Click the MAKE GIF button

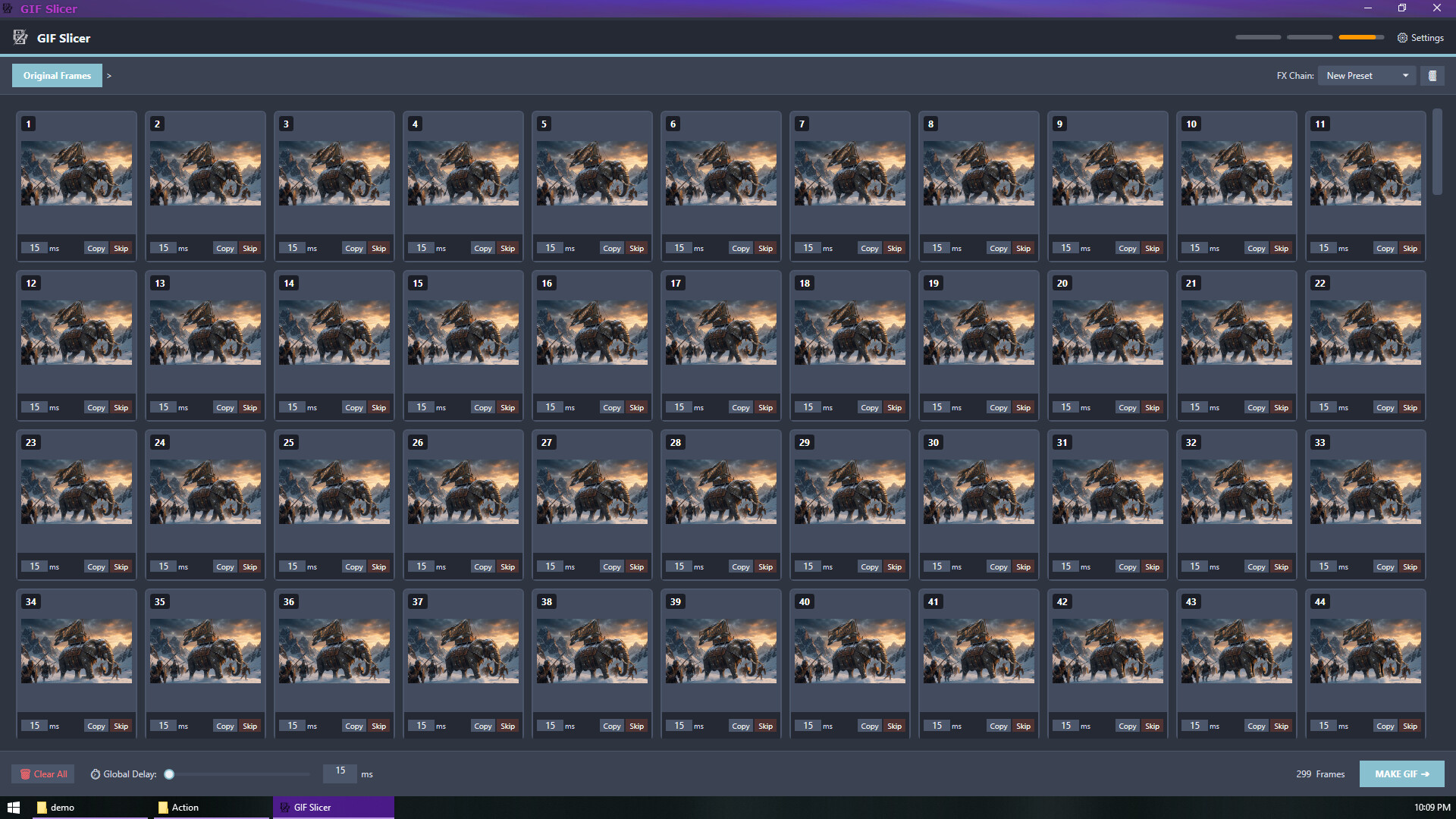tap(1401, 774)
